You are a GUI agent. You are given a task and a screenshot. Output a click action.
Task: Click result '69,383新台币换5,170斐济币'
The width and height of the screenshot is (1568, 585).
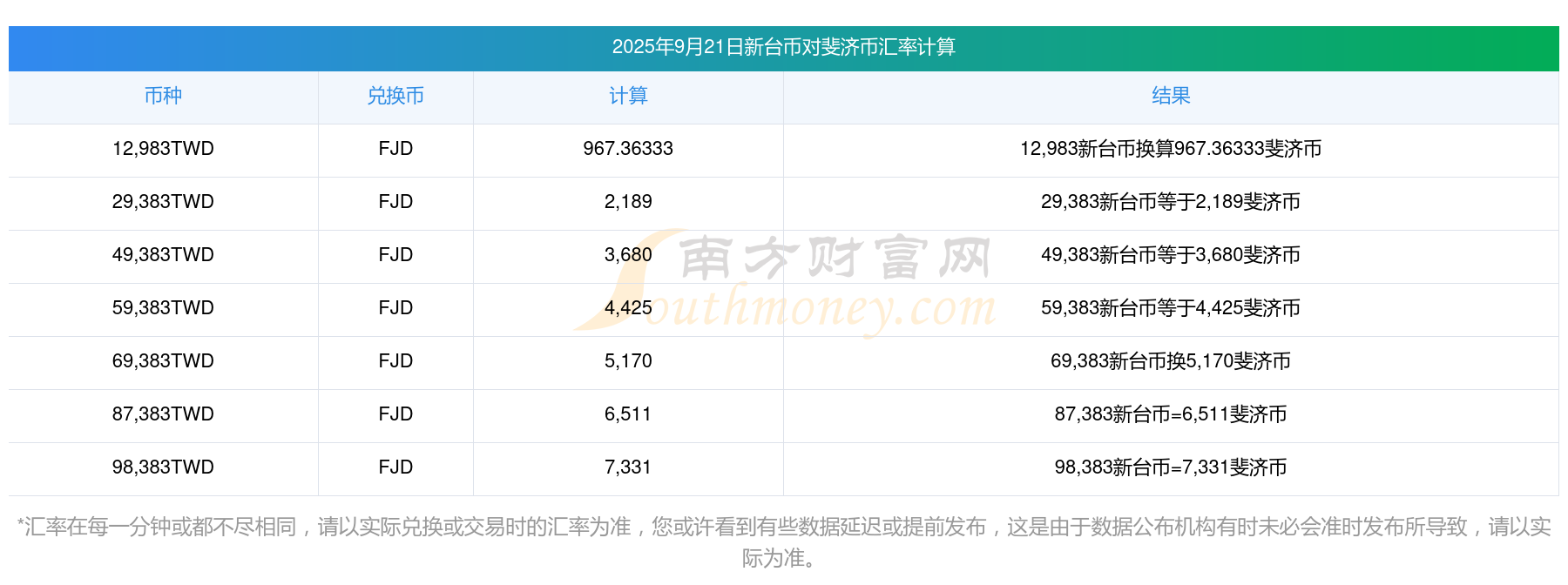[1171, 361]
